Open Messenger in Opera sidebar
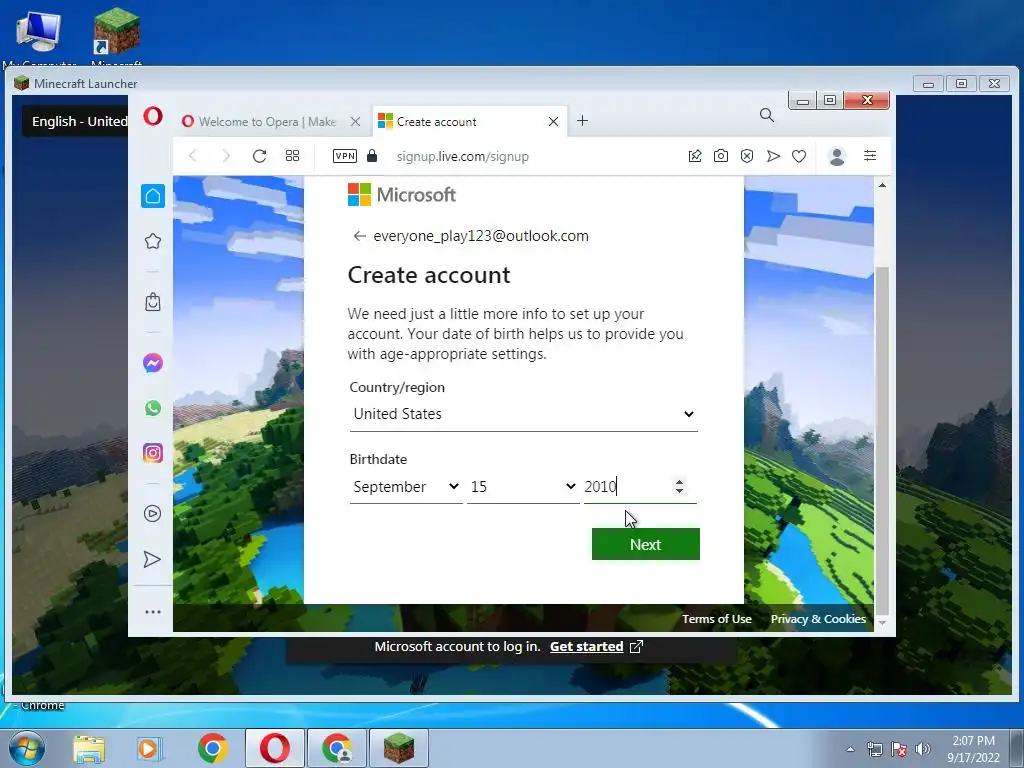Viewport: 1024px width, 768px height. pyautogui.click(x=153, y=362)
